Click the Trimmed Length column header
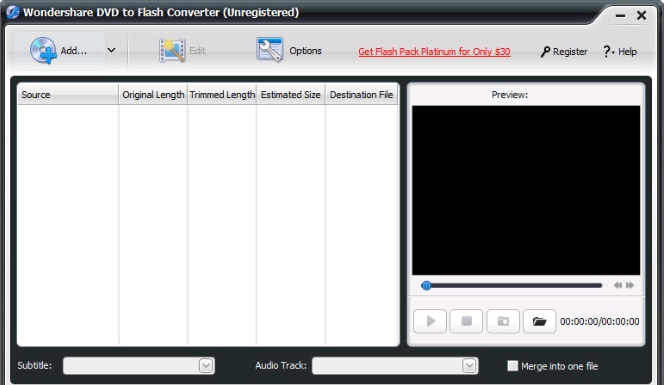 222,94
